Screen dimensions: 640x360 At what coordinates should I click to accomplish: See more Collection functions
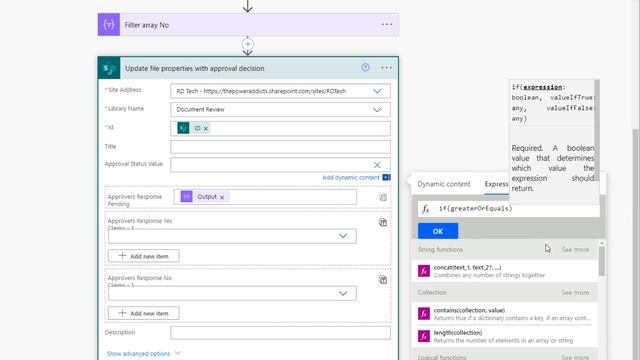tap(575, 292)
